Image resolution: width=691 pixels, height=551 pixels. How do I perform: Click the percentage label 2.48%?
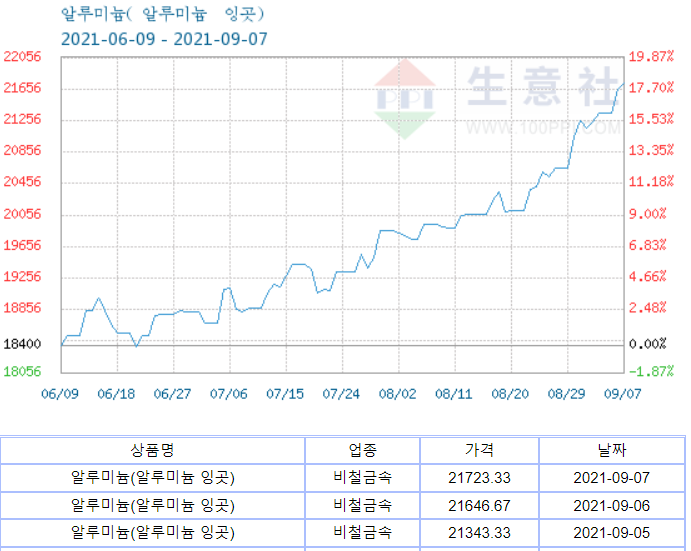coord(647,308)
